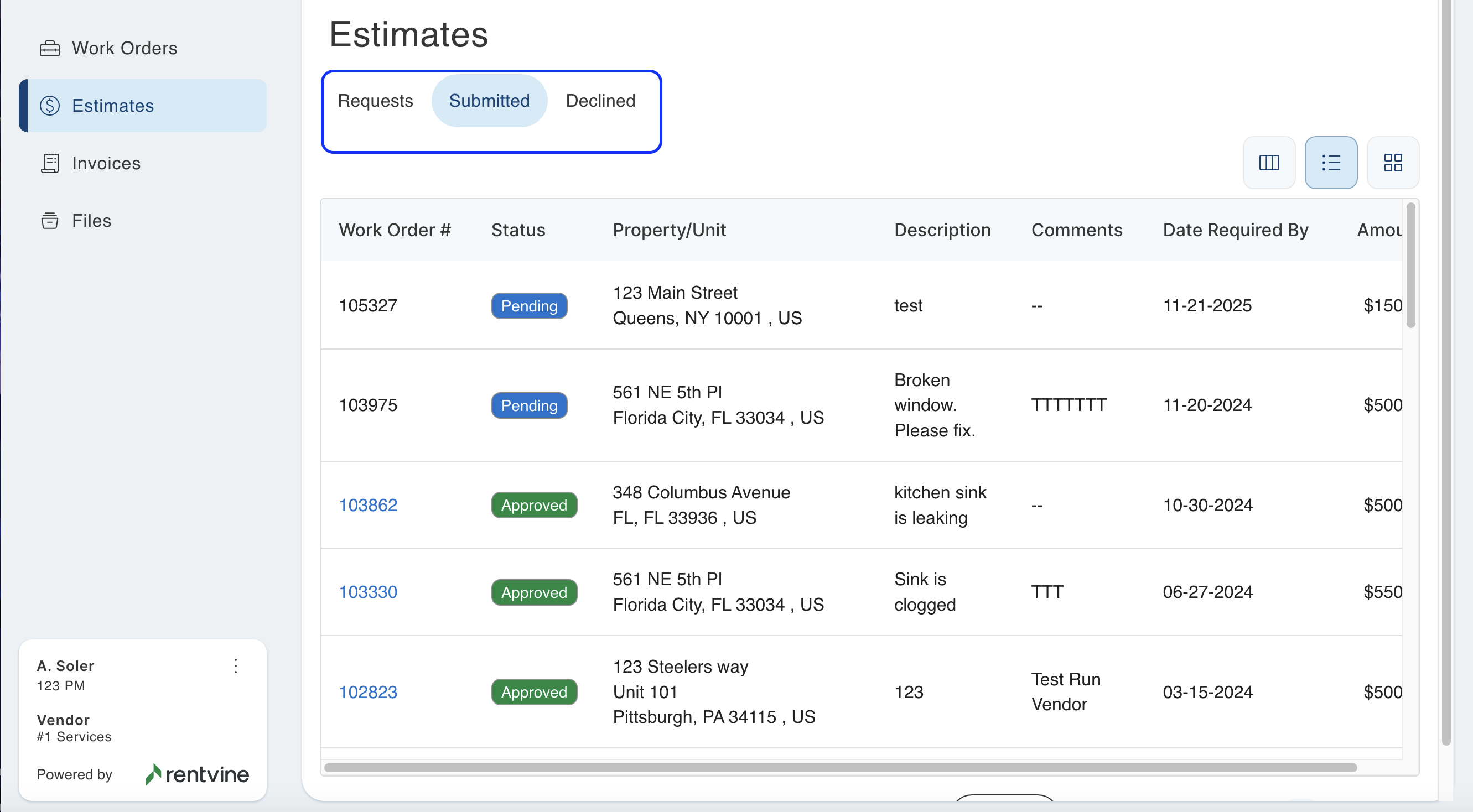Image resolution: width=1473 pixels, height=812 pixels.
Task: Switch to grid card view icon
Action: pyautogui.click(x=1392, y=163)
